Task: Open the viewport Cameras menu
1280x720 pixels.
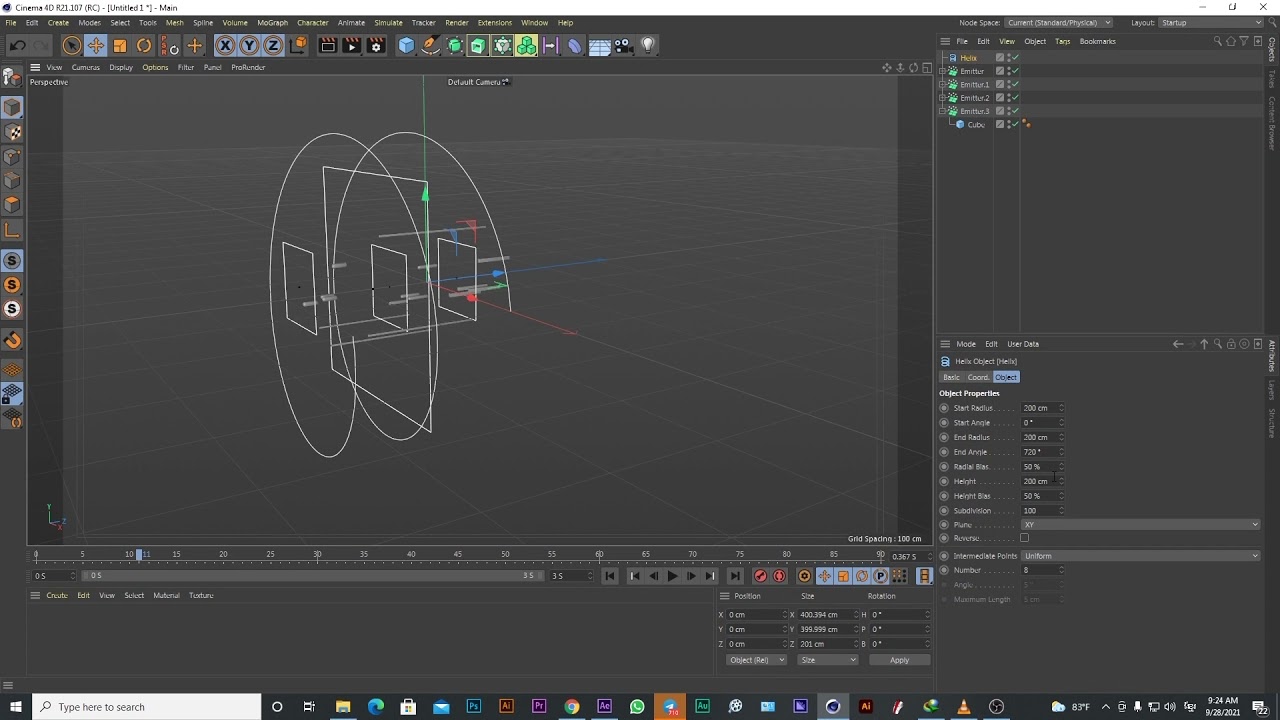Action: click(85, 67)
